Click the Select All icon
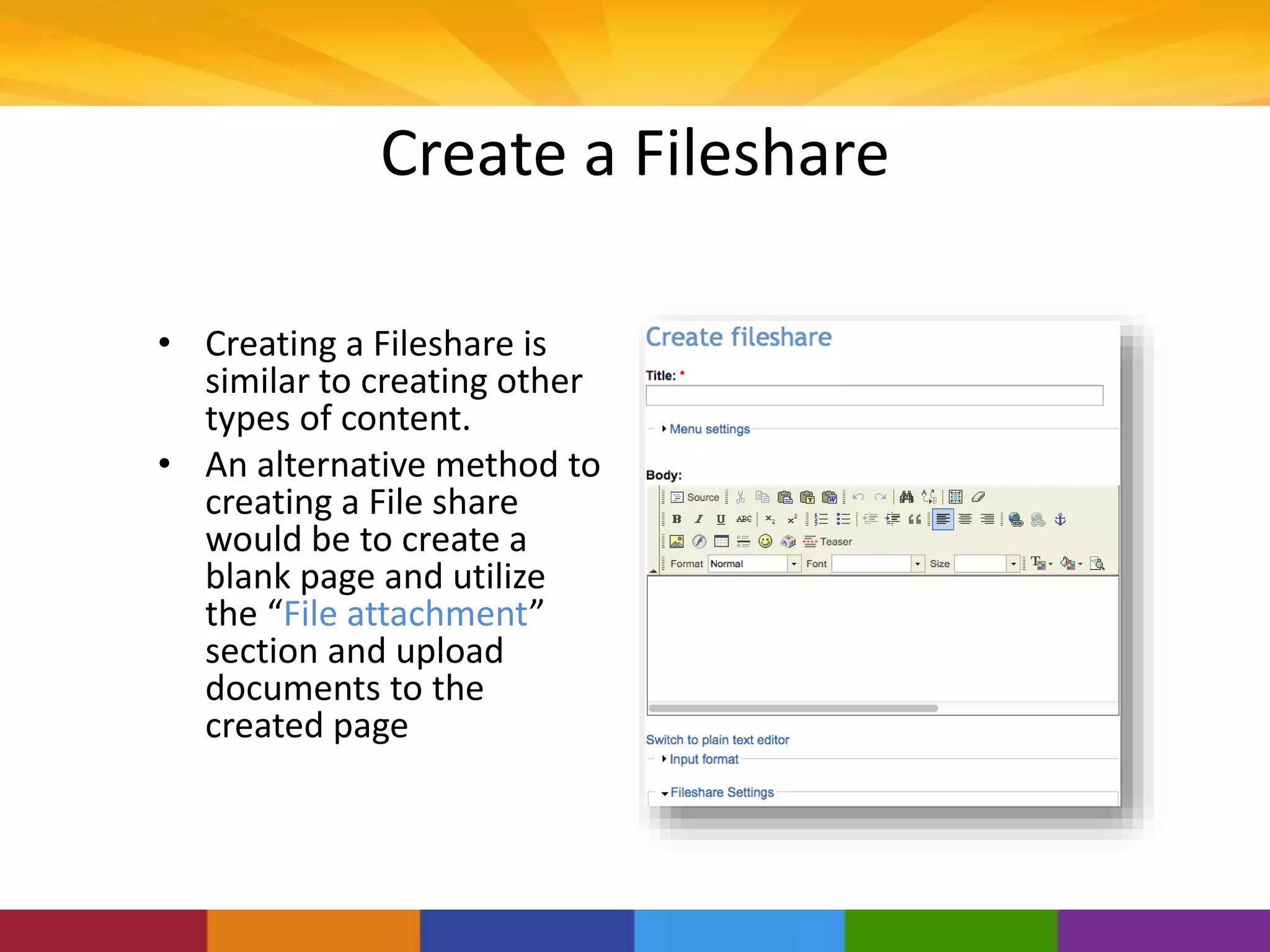This screenshot has width=1270, height=952. click(x=956, y=497)
